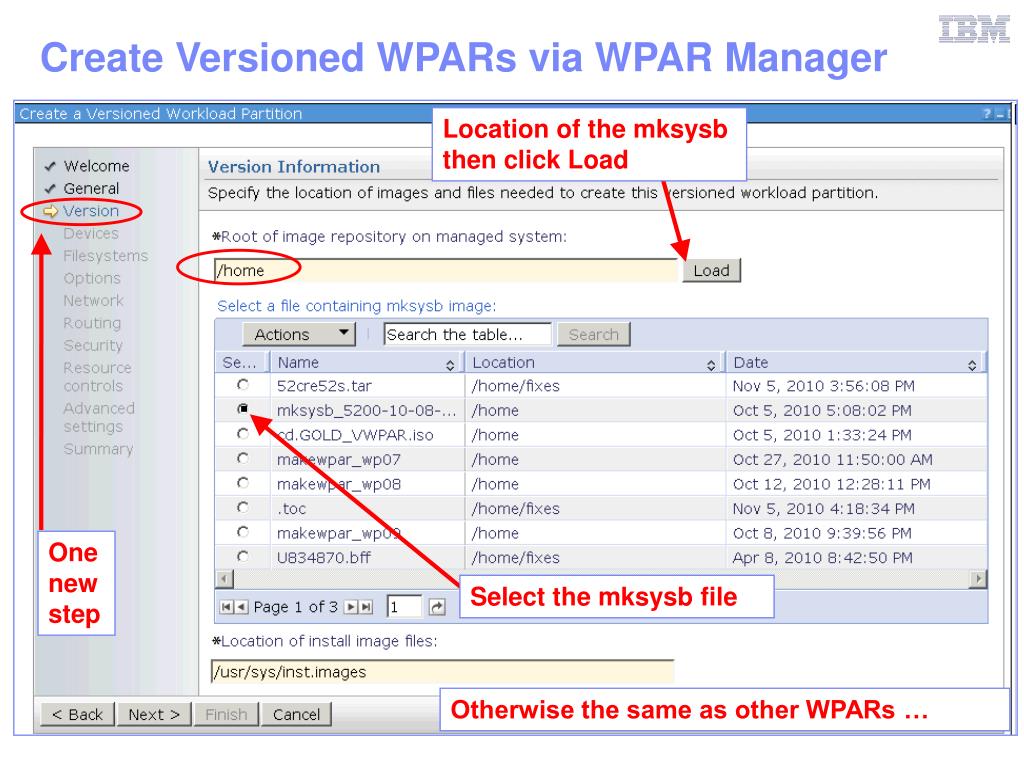1024x768 pixels.
Task: Click date Nov 5, 2010 3:56:08 PM
Action: pyautogui.click(x=824, y=386)
